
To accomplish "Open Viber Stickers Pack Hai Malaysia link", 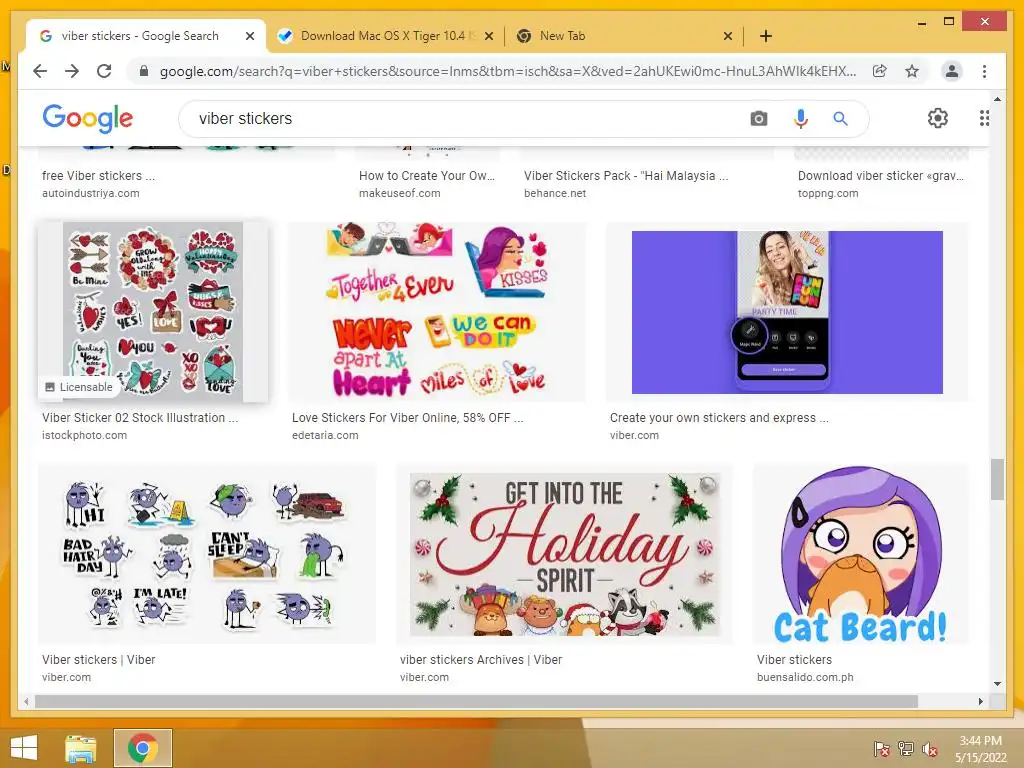I will click(626, 176).
